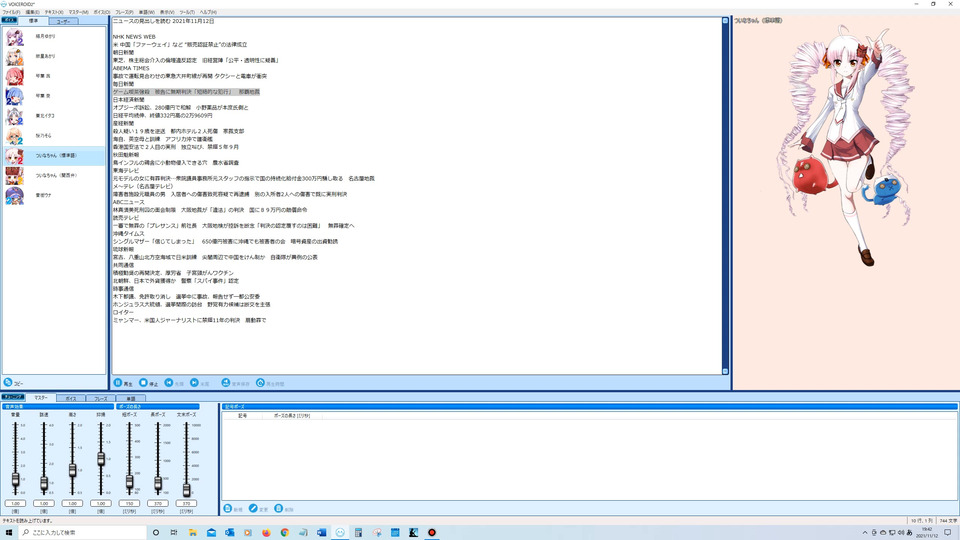
Task: Click the ABCニュース line
Action: point(129,202)
